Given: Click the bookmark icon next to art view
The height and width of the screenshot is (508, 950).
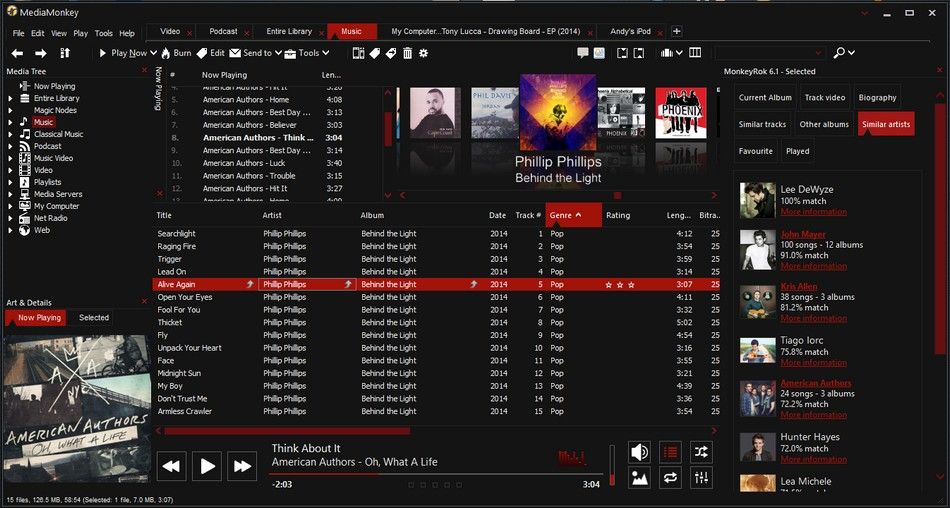Looking at the screenshot, I should 622,53.
